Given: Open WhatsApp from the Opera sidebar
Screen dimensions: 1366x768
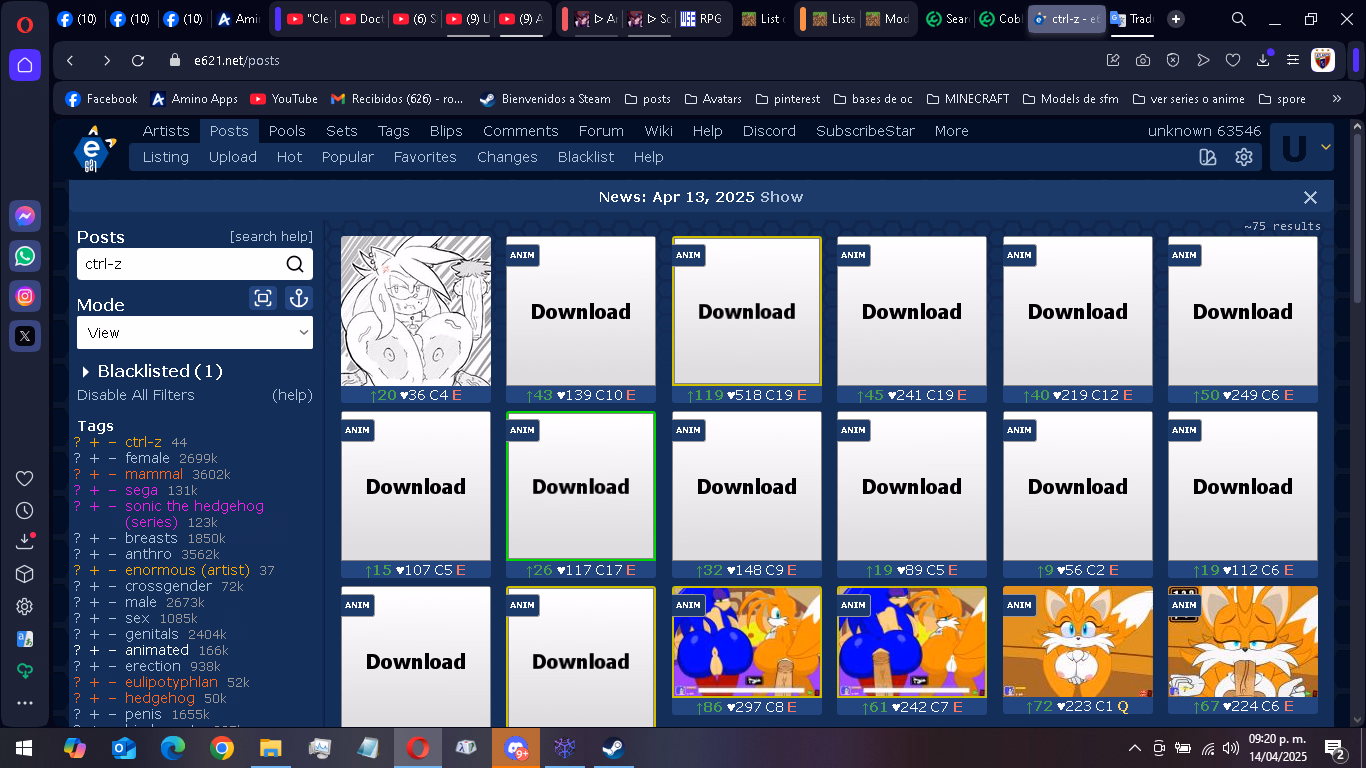Looking at the screenshot, I should coord(25,256).
